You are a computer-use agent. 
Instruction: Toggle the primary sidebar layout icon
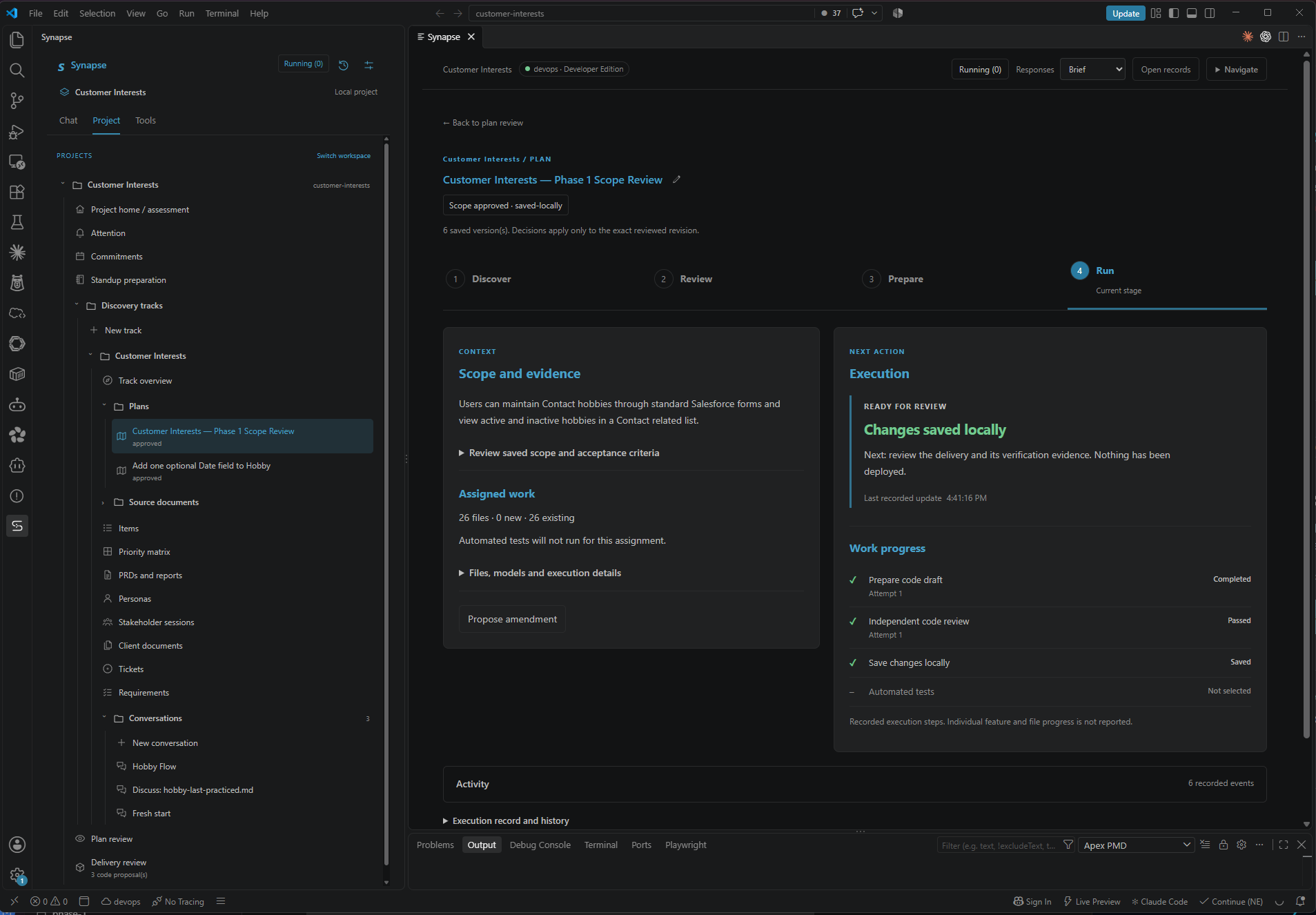tap(1174, 13)
